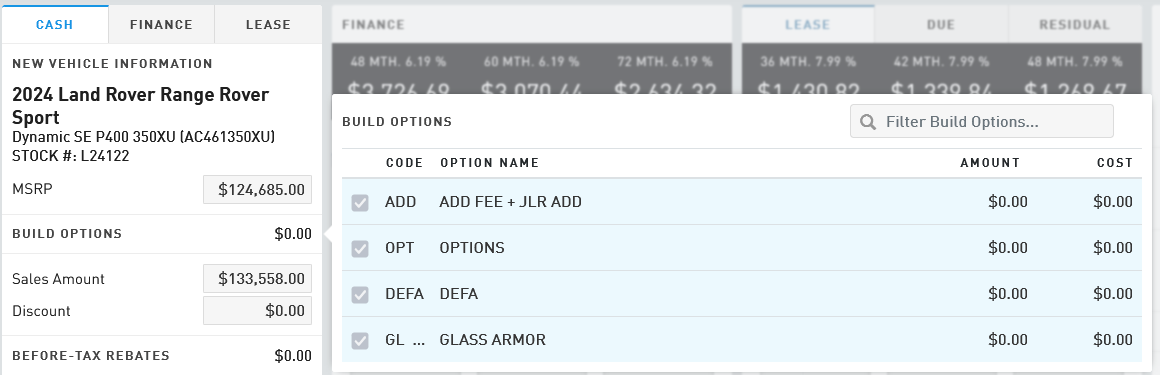Click the Filter Build Options search field
Viewport: 1160px width, 375px height.
pyautogui.click(x=982, y=121)
